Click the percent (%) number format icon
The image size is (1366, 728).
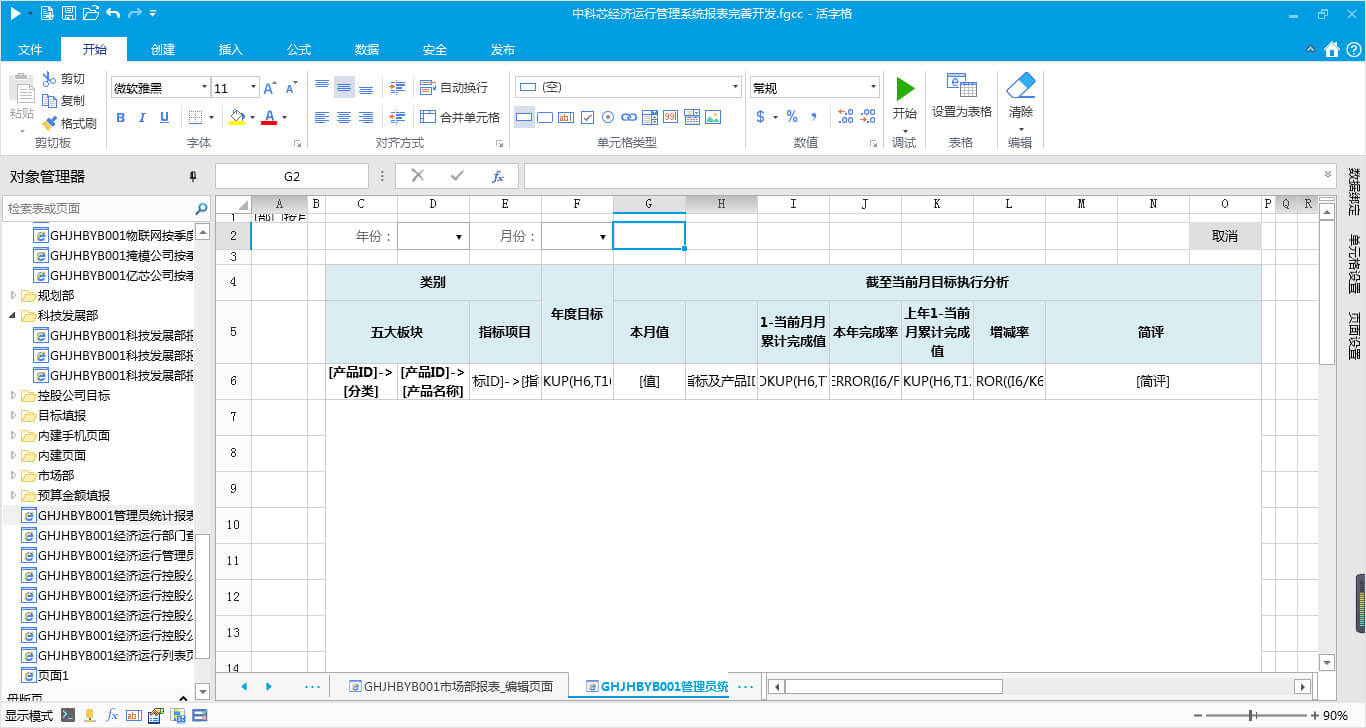[x=791, y=117]
